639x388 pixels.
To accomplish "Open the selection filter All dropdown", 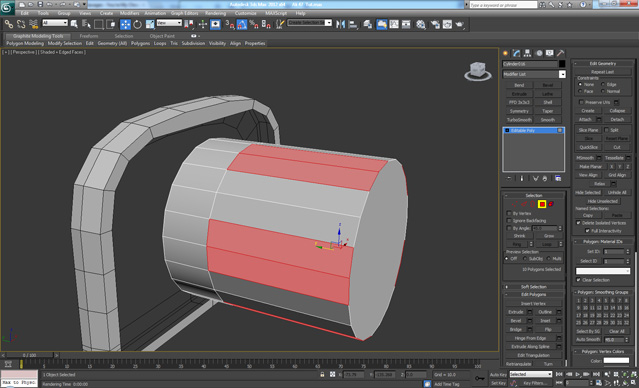I will click(55, 23).
